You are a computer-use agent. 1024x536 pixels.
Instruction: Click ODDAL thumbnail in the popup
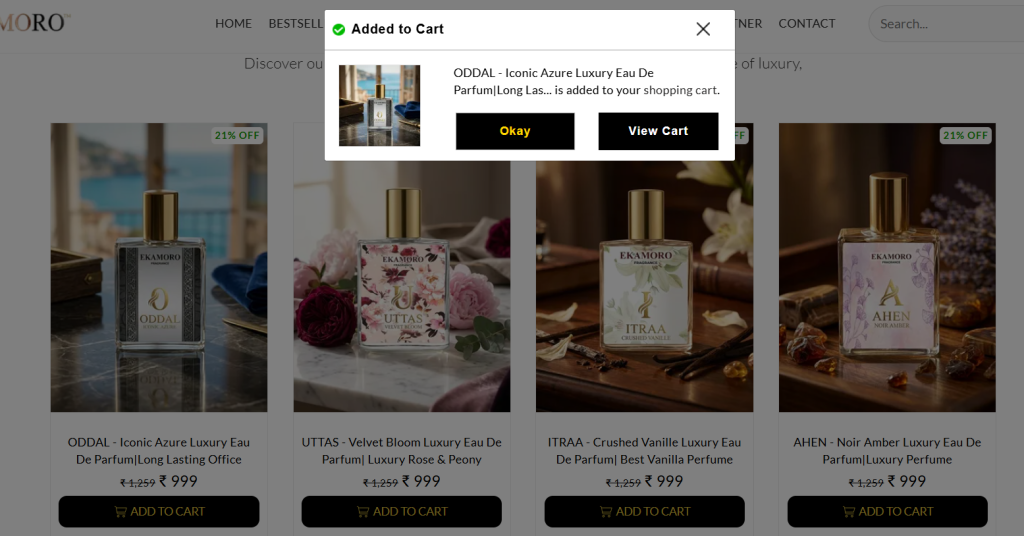coord(379,105)
